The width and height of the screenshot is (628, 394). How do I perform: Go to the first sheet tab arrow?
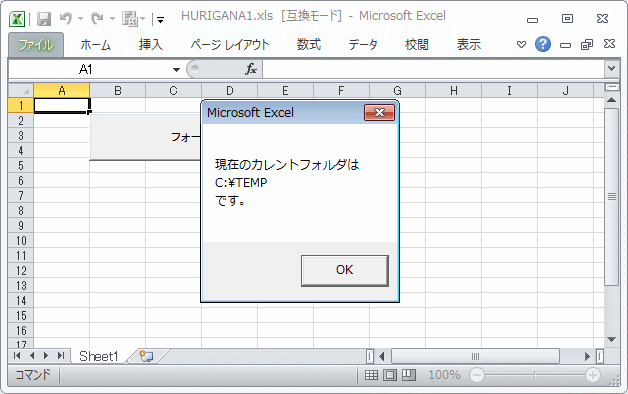(17, 356)
